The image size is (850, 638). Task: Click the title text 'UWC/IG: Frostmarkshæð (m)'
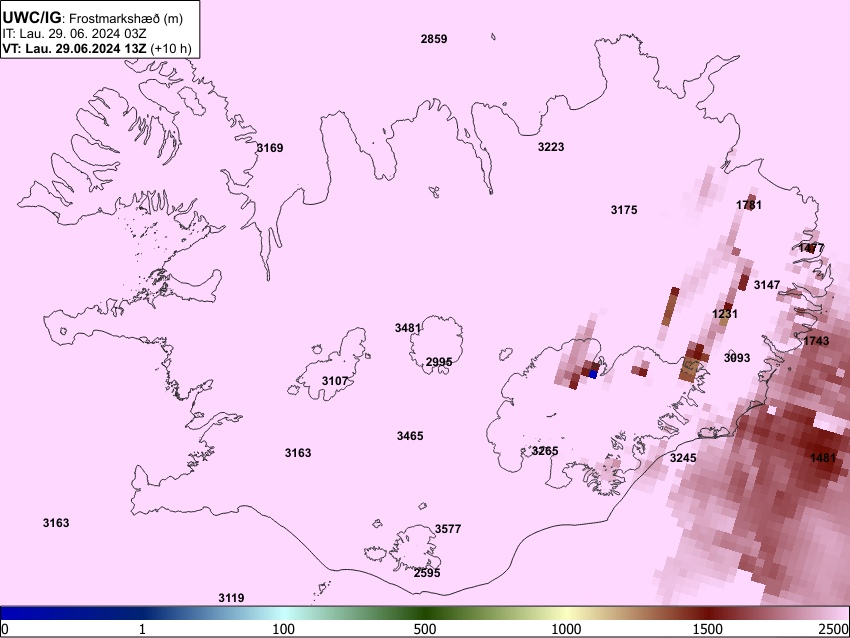pos(93,18)
